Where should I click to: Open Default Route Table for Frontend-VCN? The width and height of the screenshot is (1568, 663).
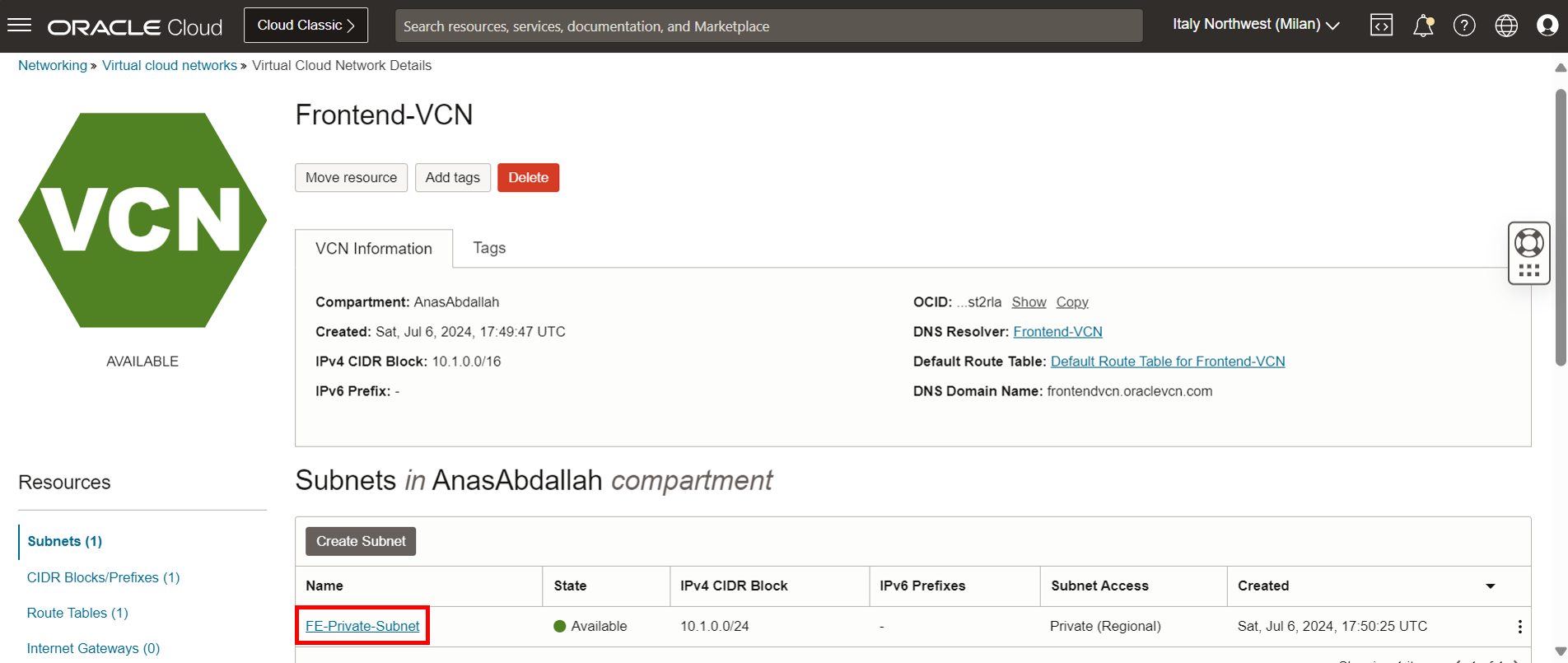coord(1168,362)
